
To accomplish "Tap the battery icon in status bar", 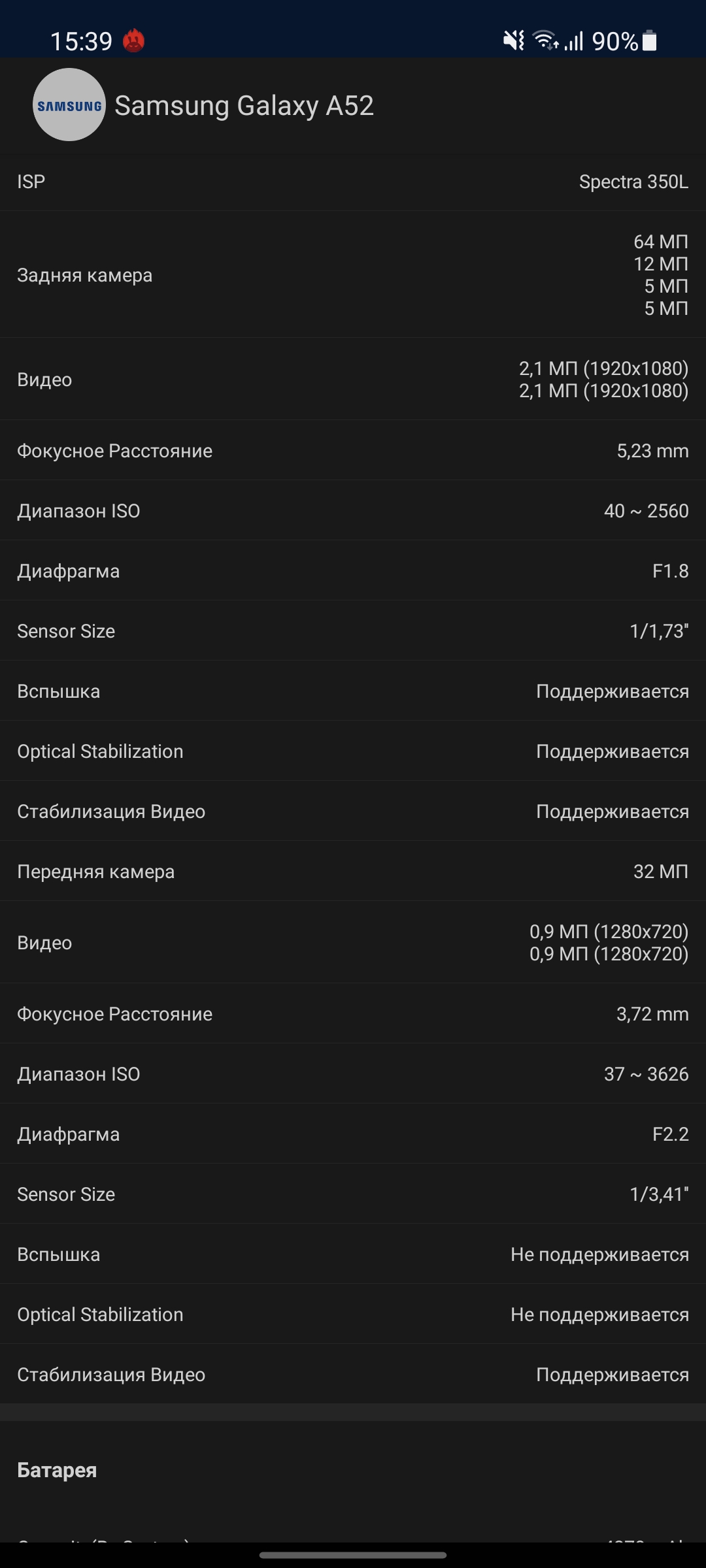I will pos(649,41).
